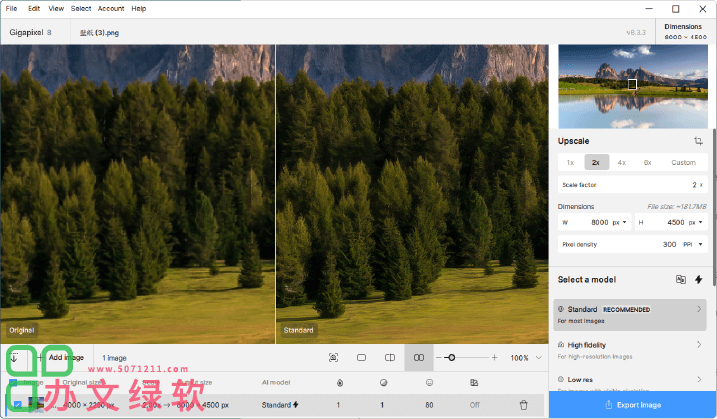Open the Help menu

pyautogui.click(x=139, y=8)
